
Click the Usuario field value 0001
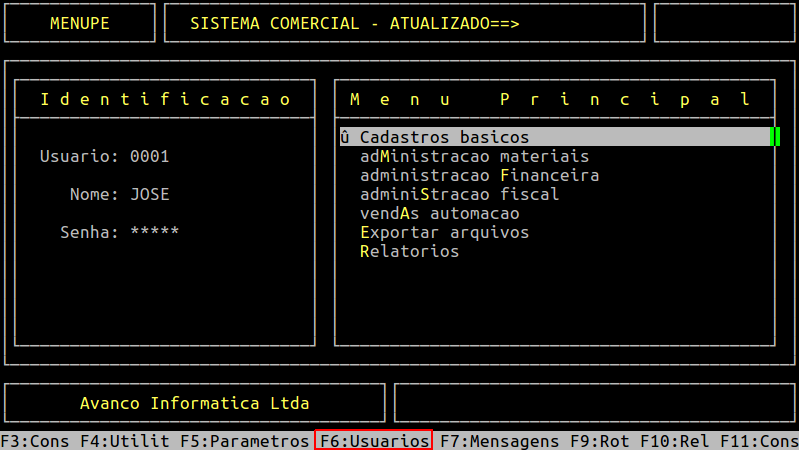[x=150, y=156]
